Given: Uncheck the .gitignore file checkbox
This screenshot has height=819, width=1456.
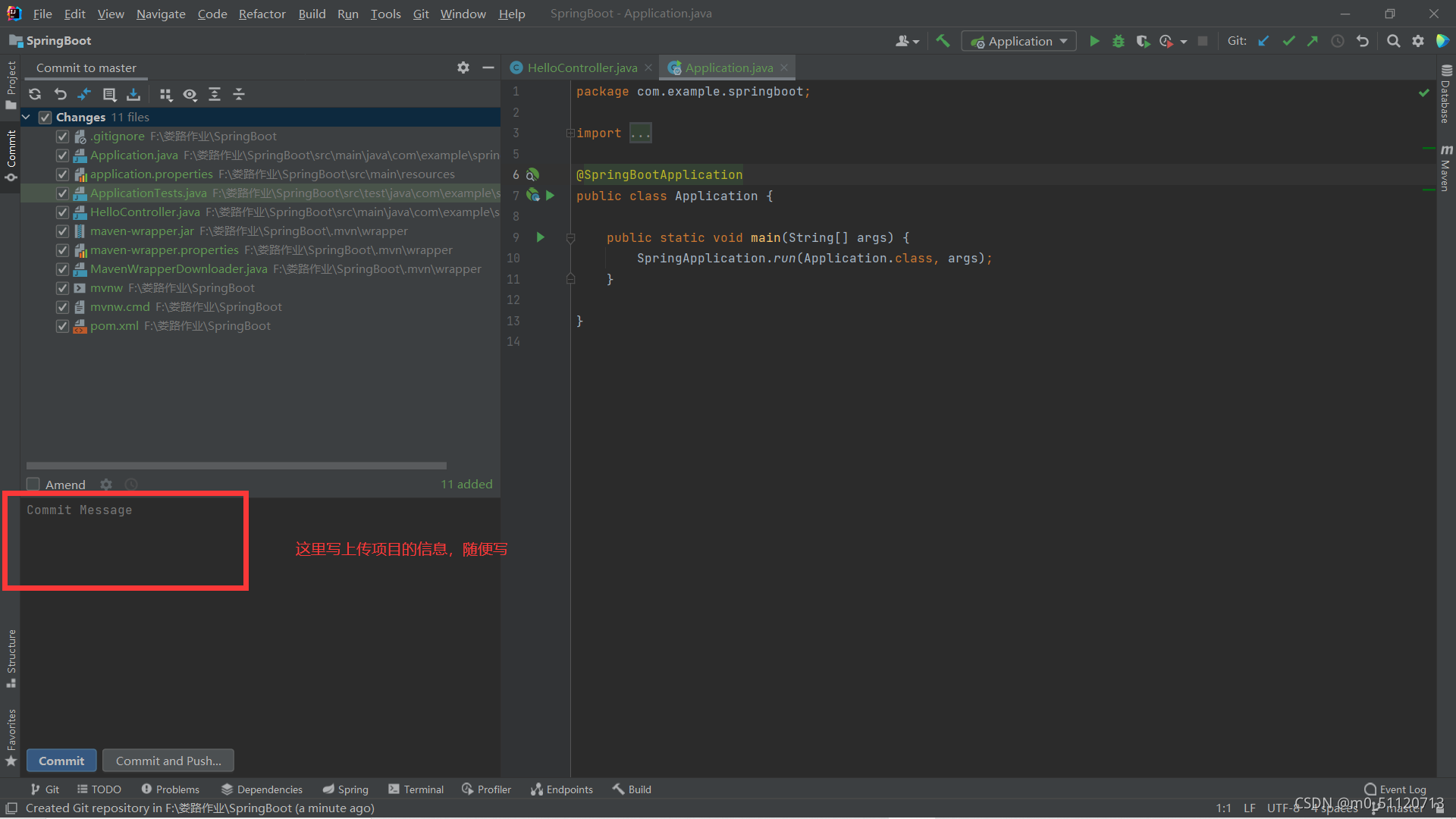Looking at the screenshot, I should [x=63, y=136].
